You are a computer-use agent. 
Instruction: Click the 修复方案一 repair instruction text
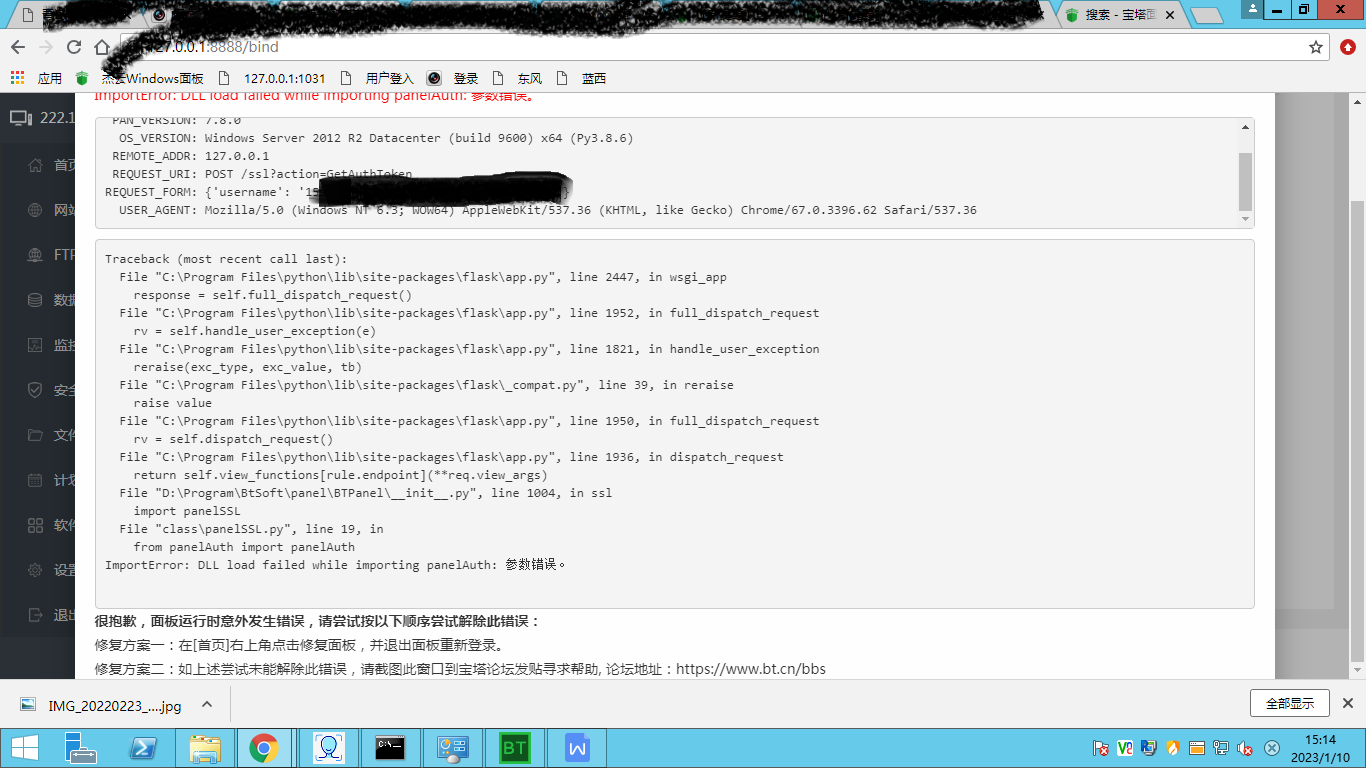(300, 645)
